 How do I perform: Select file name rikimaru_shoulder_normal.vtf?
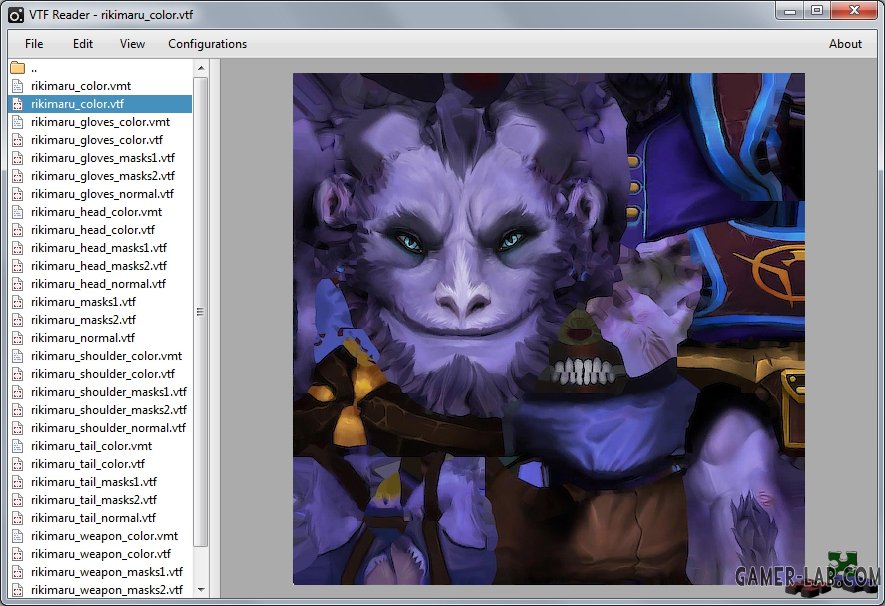(x=108, y=428)
